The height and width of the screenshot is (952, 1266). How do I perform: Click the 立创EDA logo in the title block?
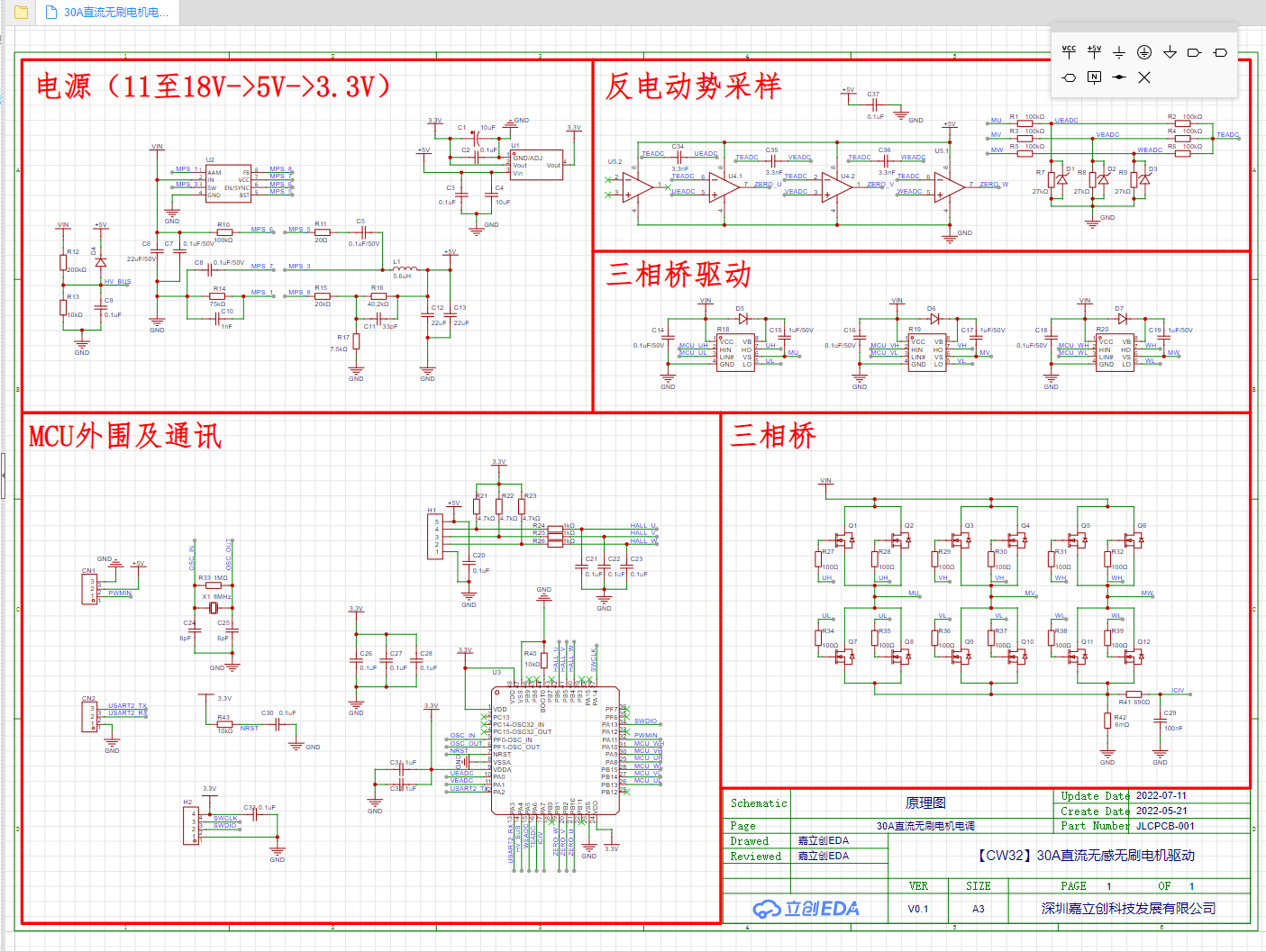click(x=806, y=909)
